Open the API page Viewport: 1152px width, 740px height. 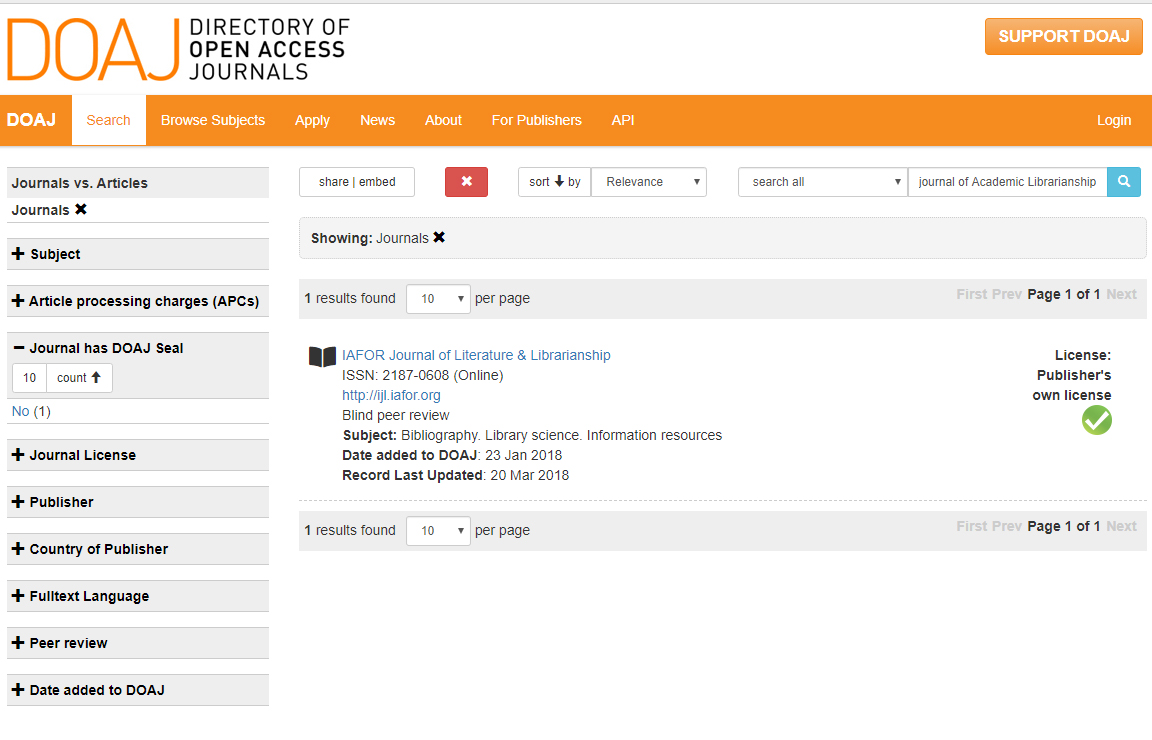[x=623, y=121]
